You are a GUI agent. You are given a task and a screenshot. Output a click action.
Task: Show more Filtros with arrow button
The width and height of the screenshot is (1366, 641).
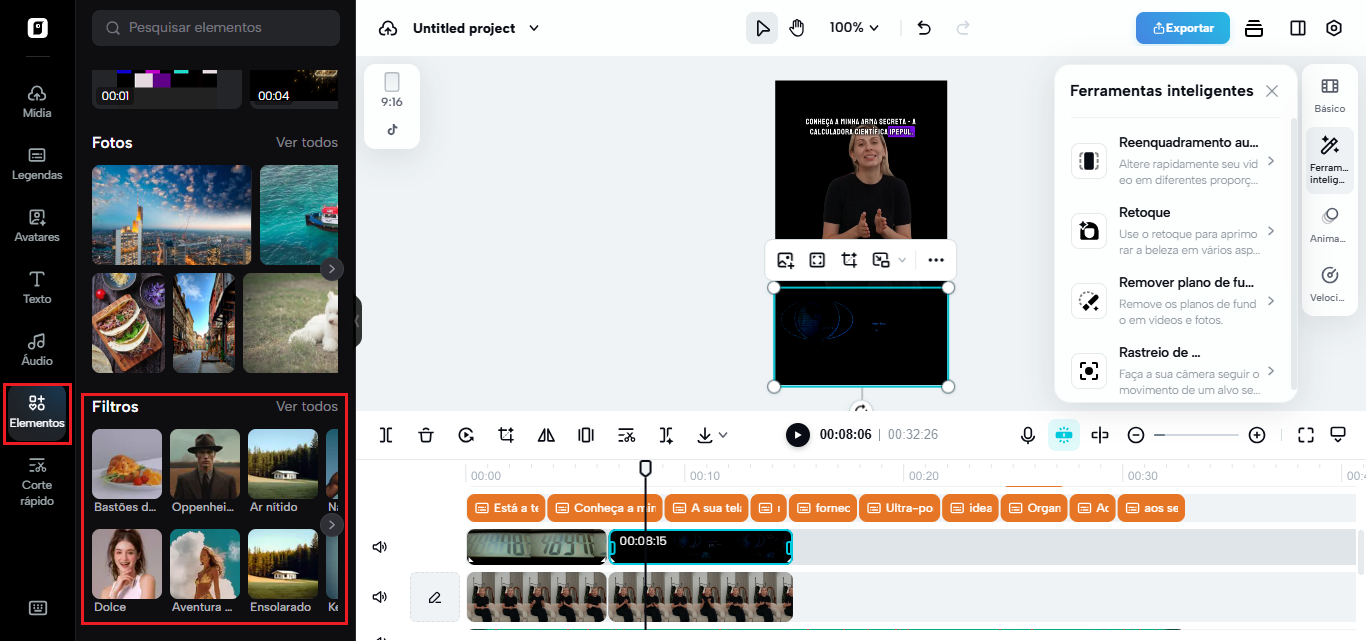(x=332, y=525)
